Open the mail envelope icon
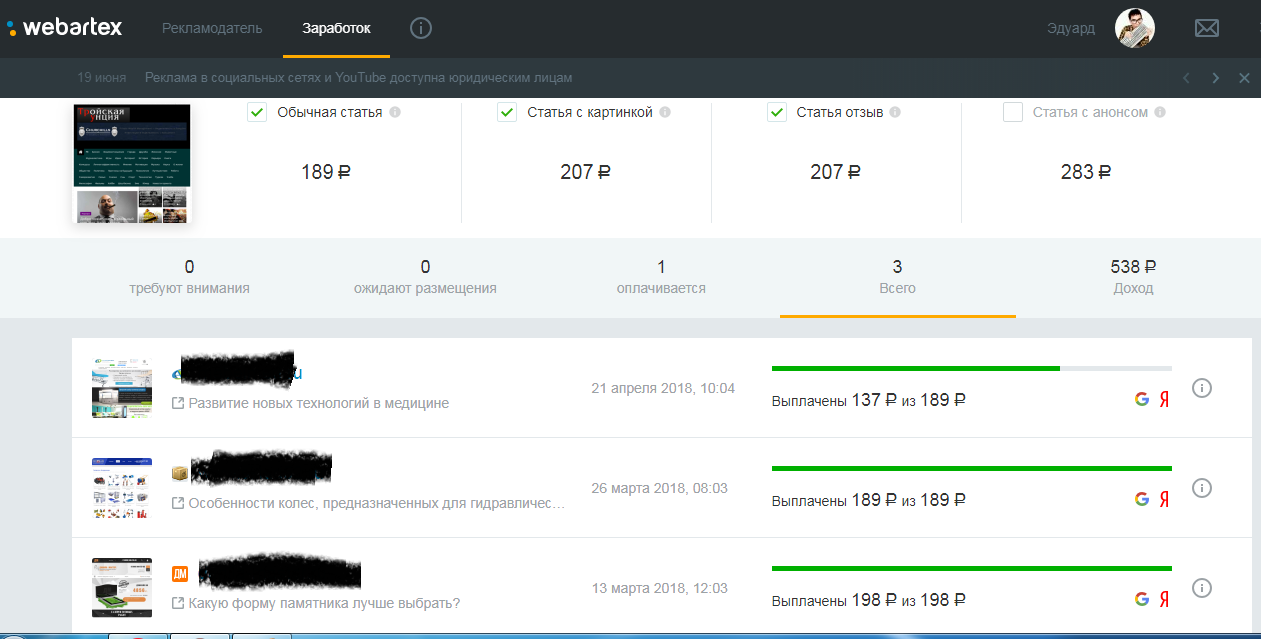The width and height of the screenshot is (1261, 639). pos(1206,28)
